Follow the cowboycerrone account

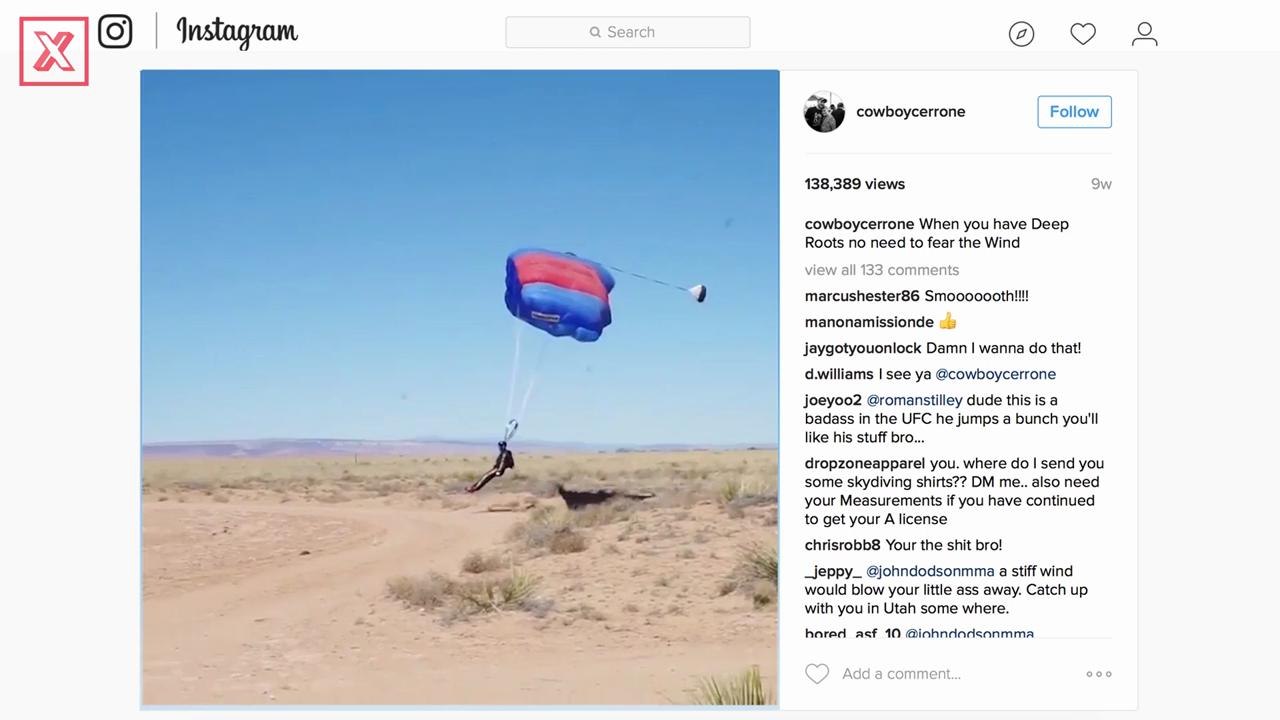(1074, 112)
